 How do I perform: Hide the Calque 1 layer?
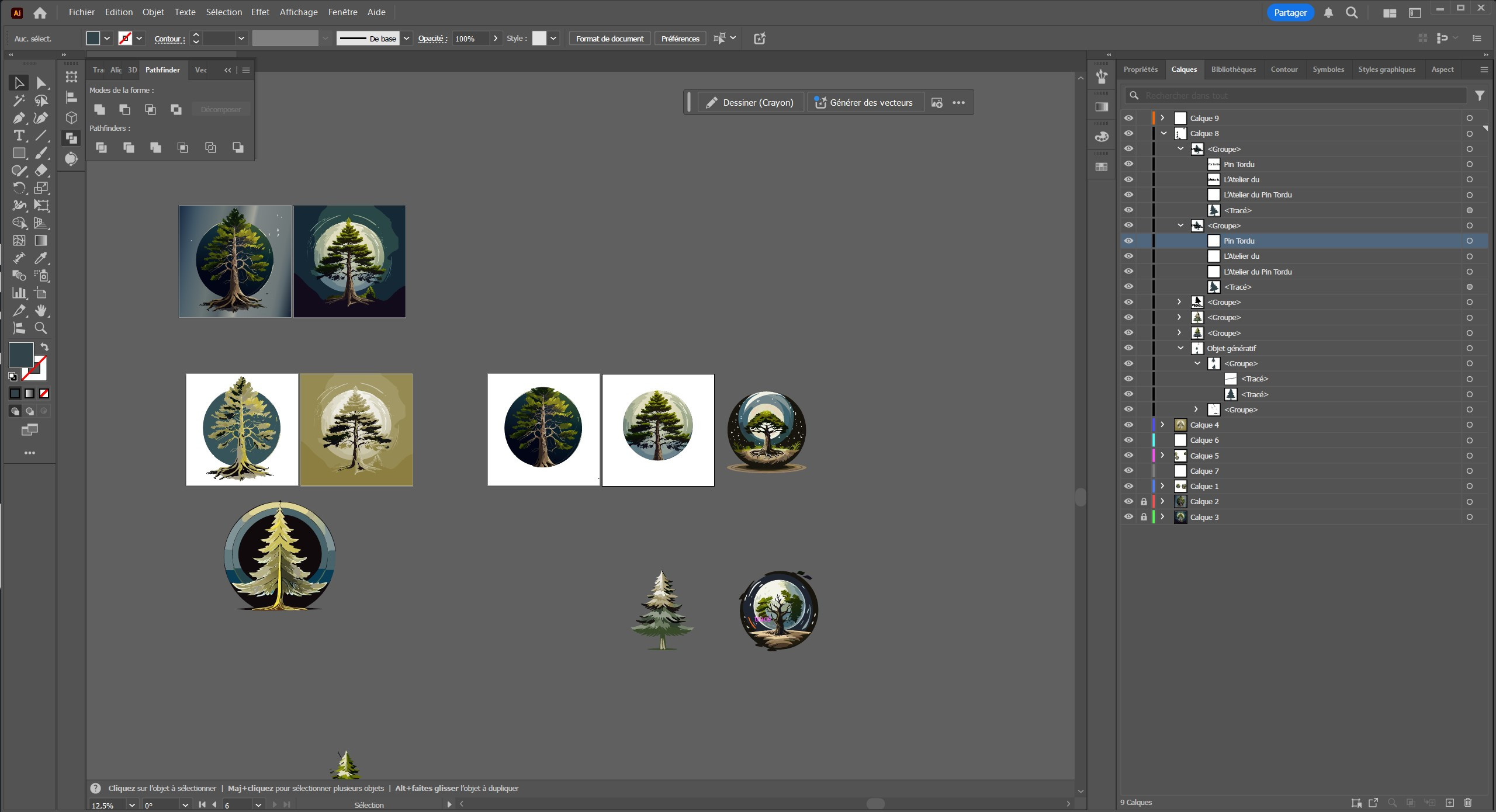[1128, 486]
